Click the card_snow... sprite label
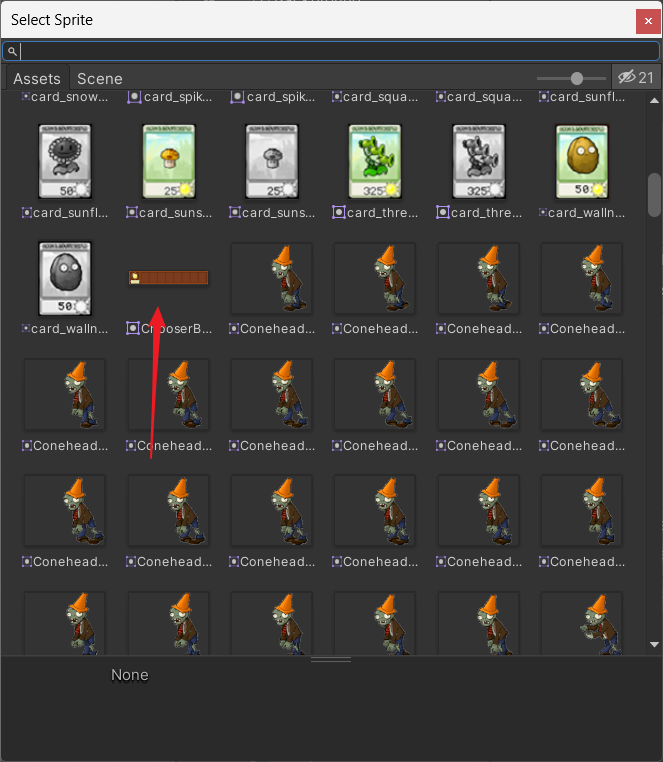663x762 pixels. click(x=70, y=97)
